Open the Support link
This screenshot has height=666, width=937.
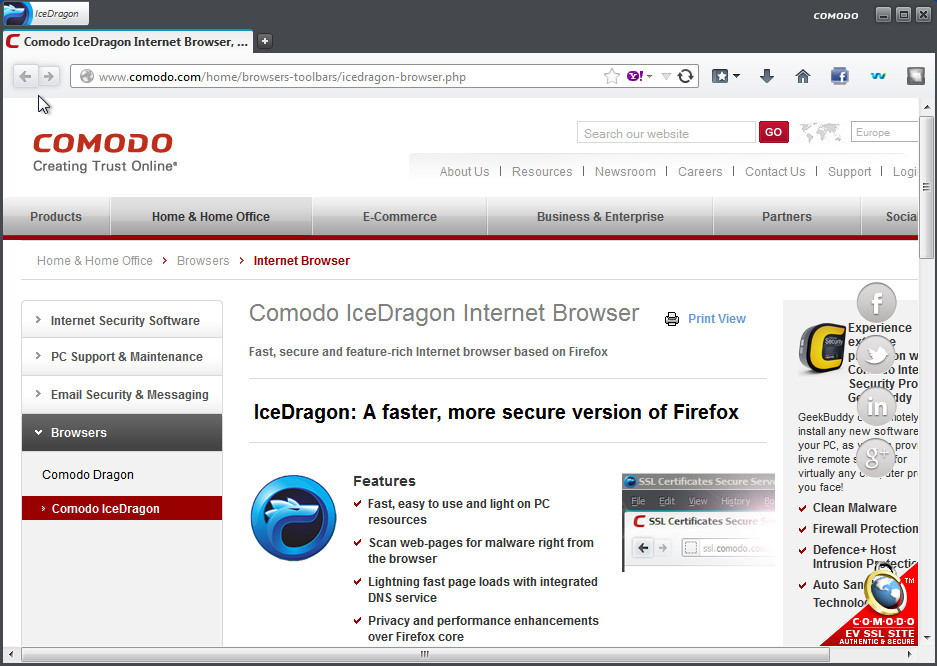[x=849, y=171]
